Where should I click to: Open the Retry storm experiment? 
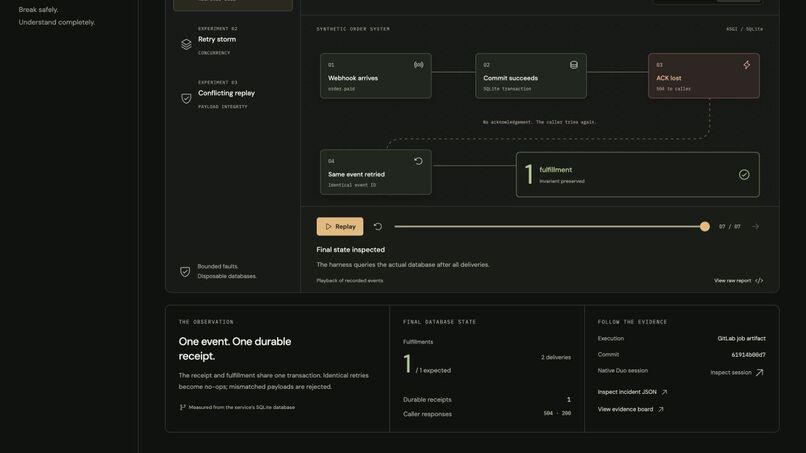(232, 41)
